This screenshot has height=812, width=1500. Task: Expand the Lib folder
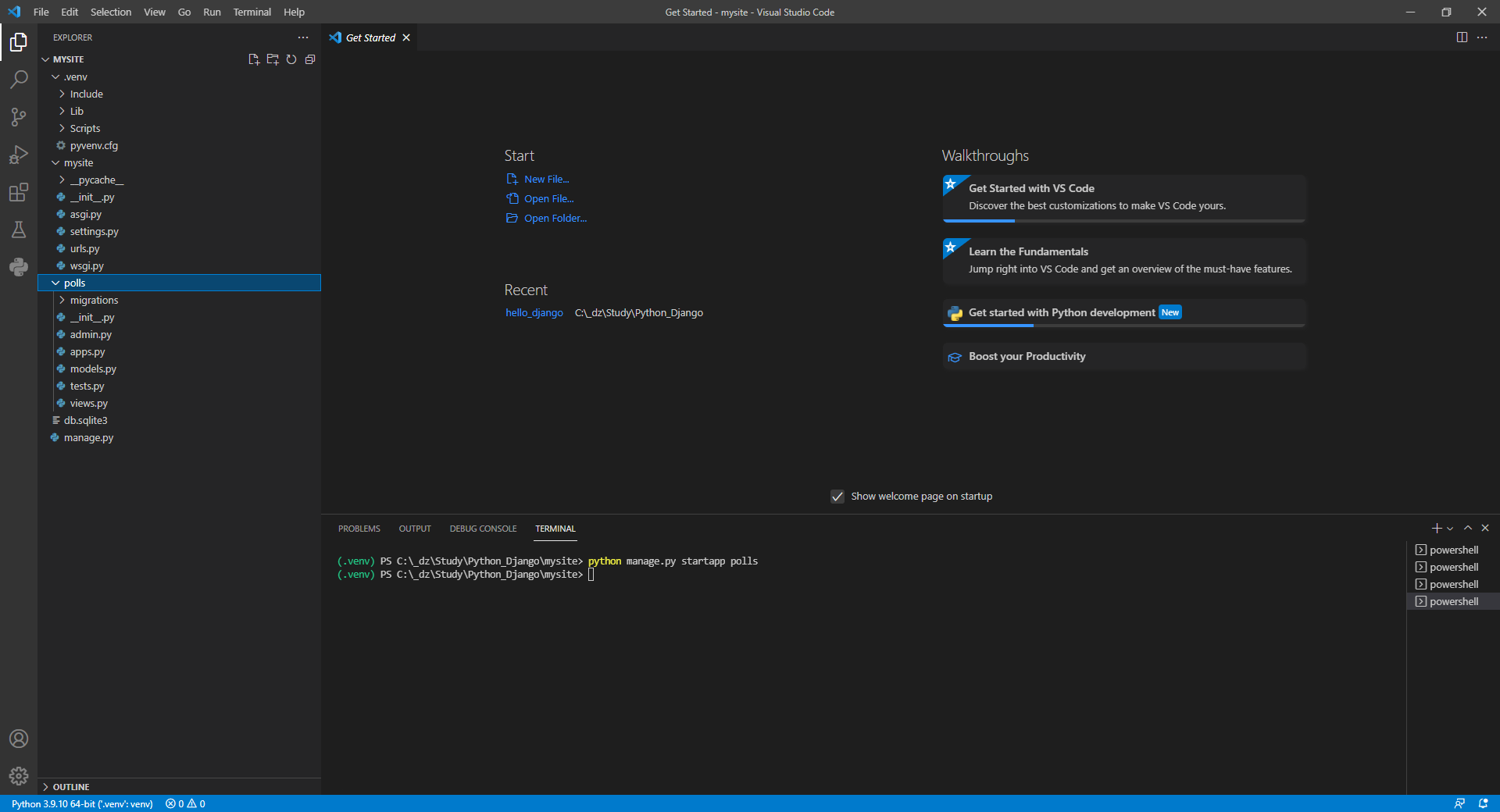tap(62, 111)
